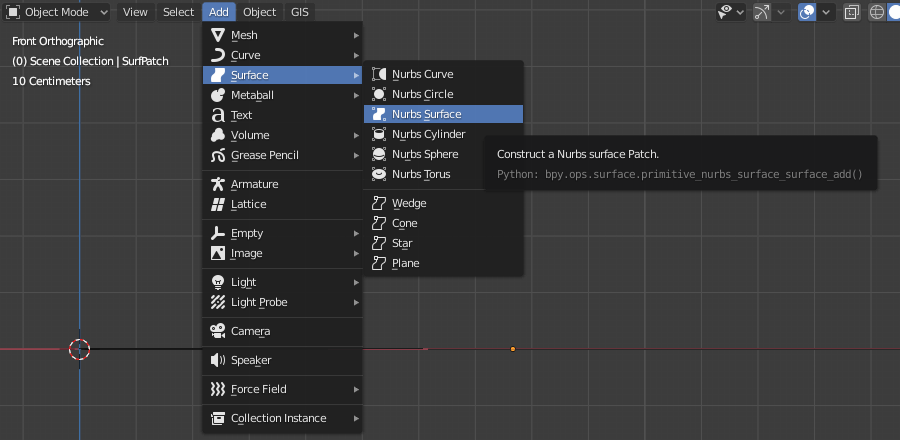Open the View menu in header
The height and width of the screenshot is (440, 900).
(x=135, y=12)
